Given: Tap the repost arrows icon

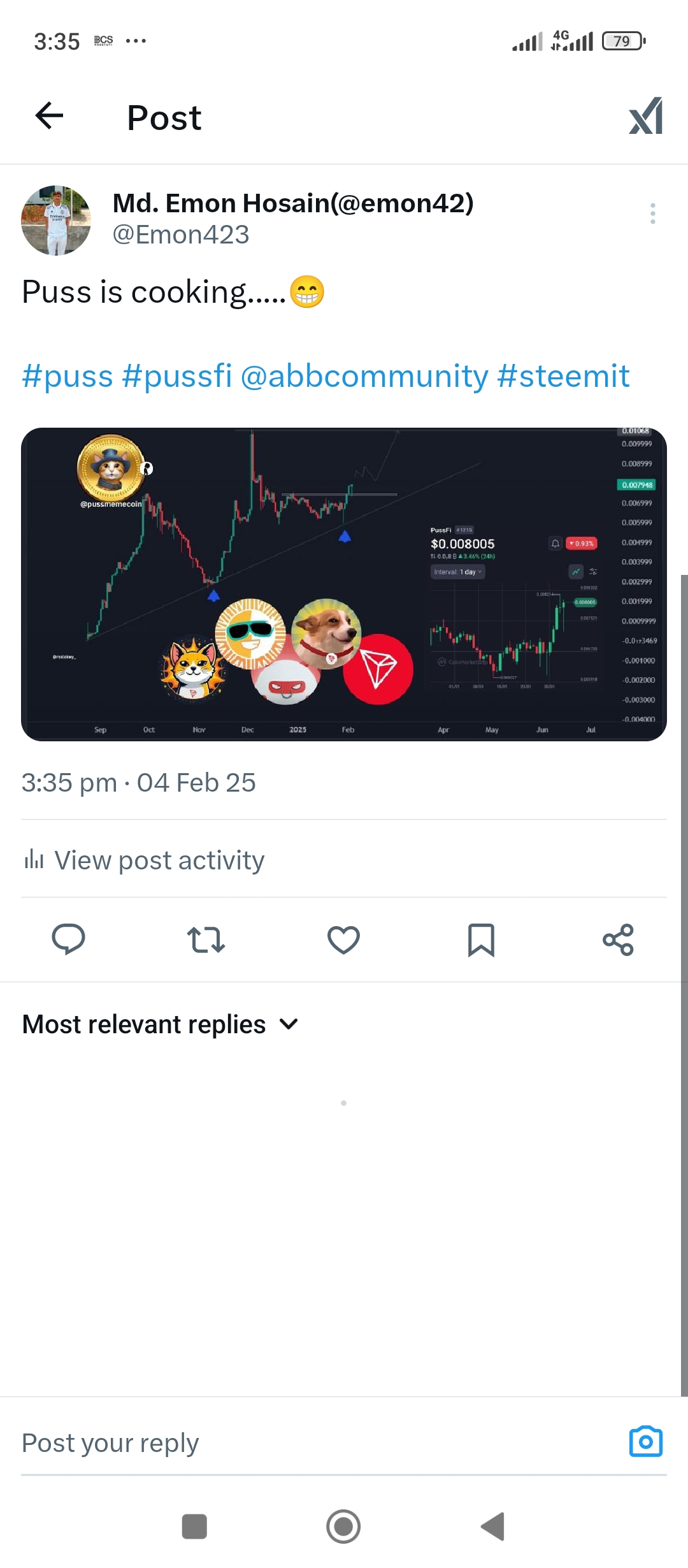Looking at the screenshot, I should pyautogui.click(x=206, y=940).
